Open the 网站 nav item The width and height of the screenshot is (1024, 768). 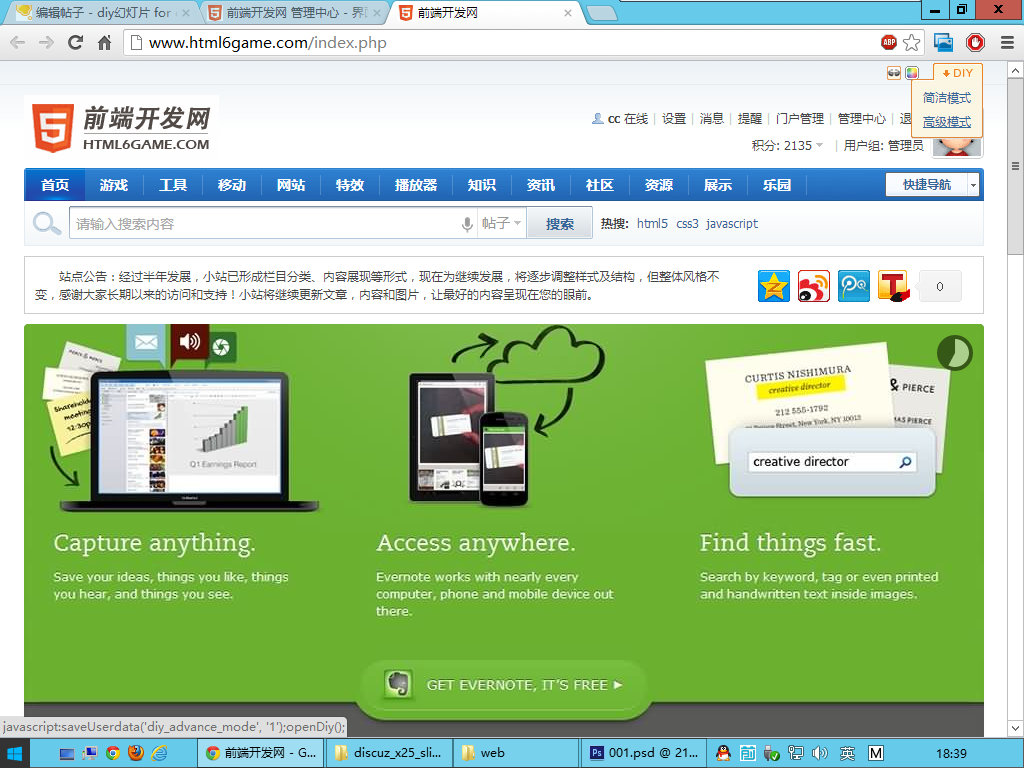[291, 185]
